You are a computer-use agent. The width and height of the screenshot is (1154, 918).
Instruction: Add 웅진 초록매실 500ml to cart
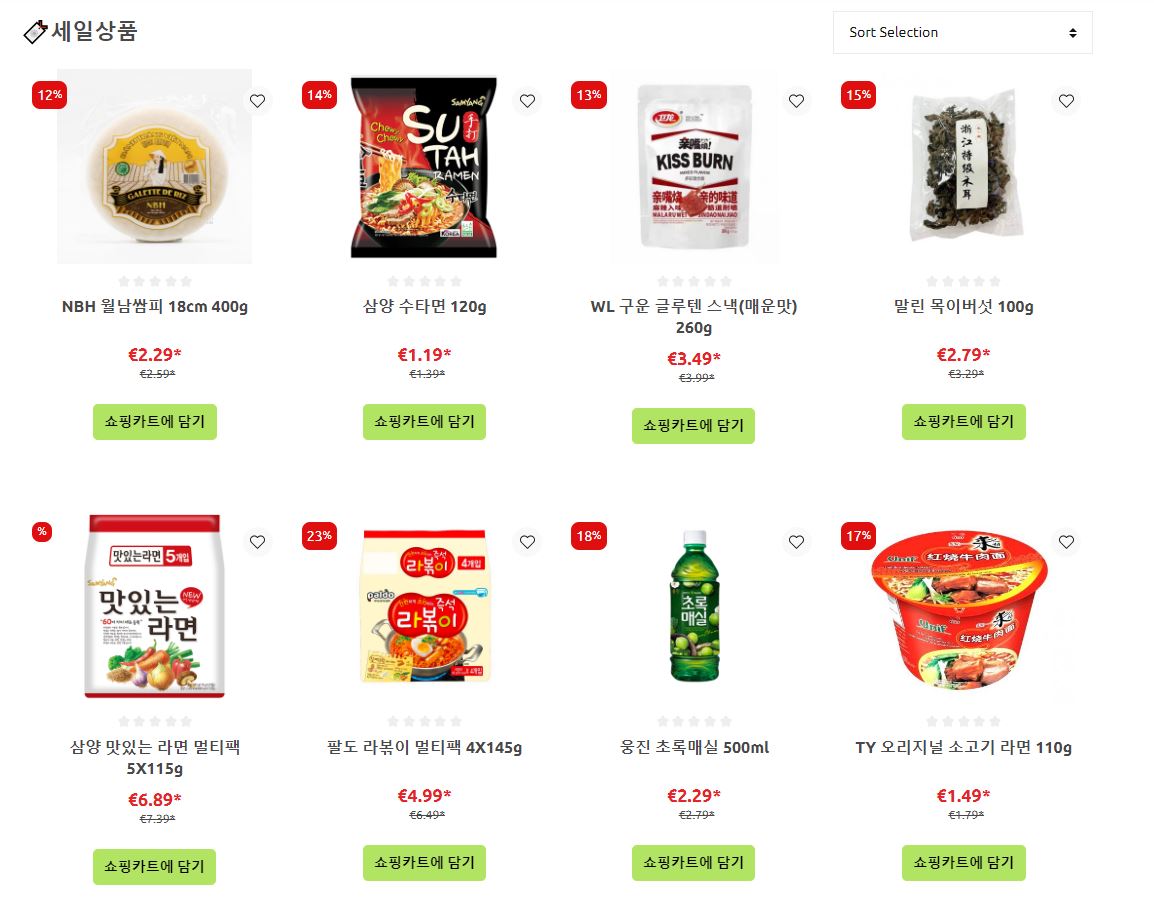pos(693,863)
